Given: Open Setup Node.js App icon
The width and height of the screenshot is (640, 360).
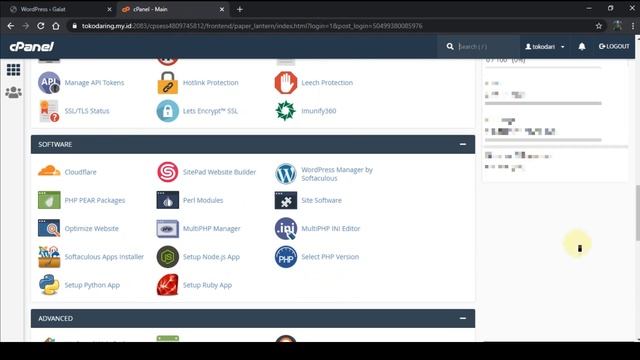Looking at the screenshot, I should click(x=167, y=257).
